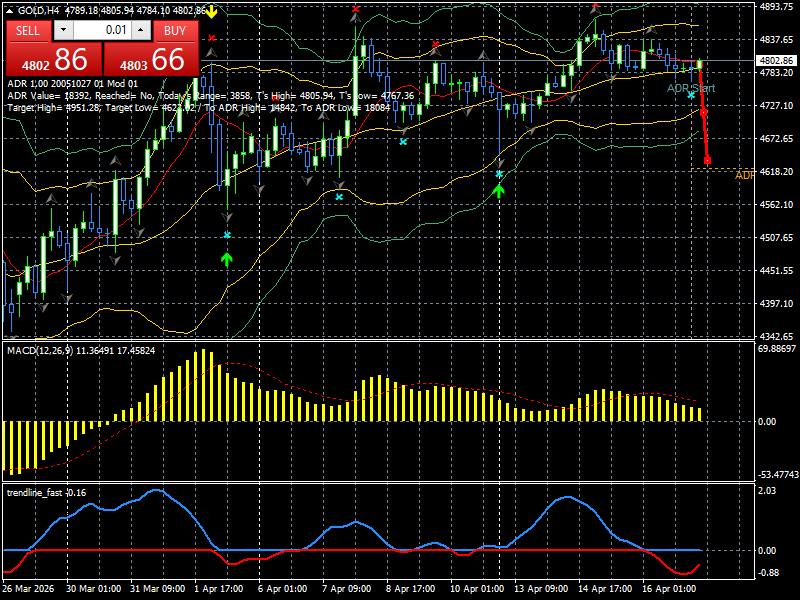The width and height of the screenshot is (800, 600).
Task: Click the 4507.65 price axis label
Action: (776, 237)
